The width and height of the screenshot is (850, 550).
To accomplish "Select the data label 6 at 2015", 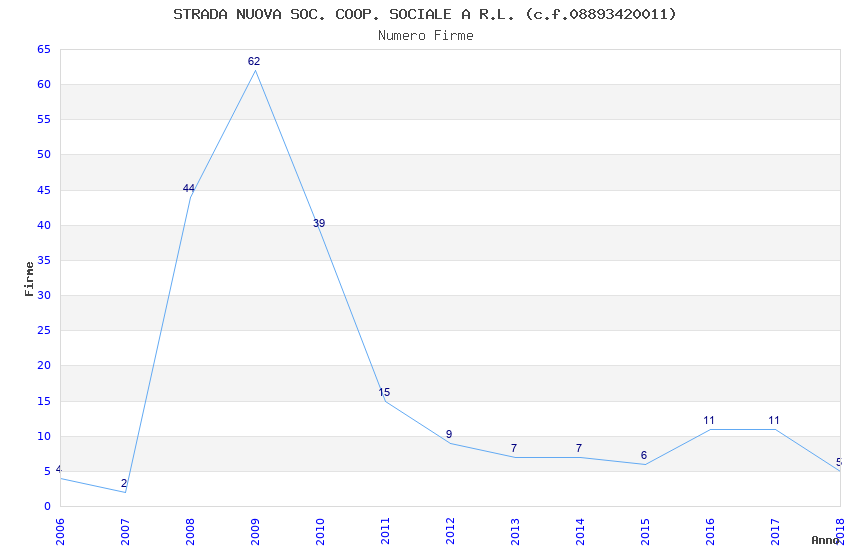I will [x=643, y=455].
